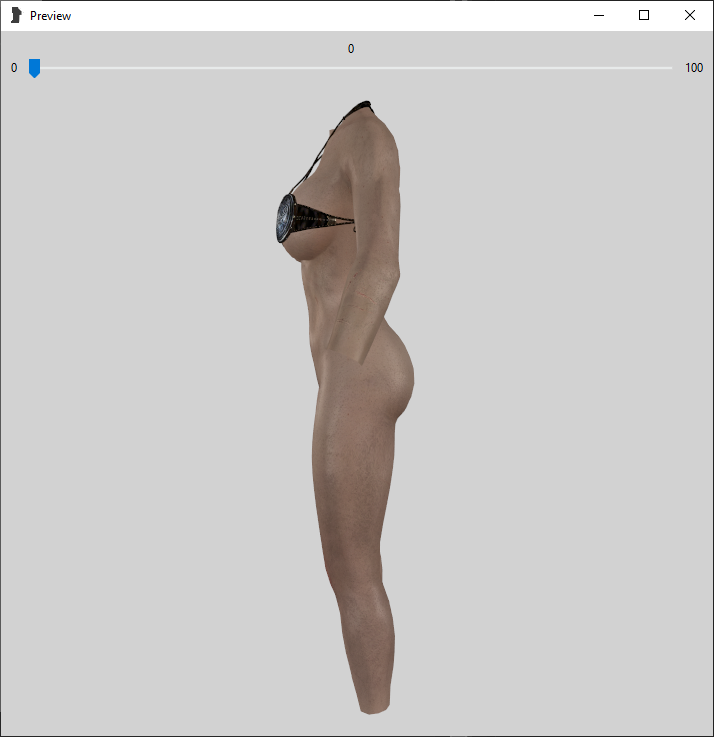Maximize the Preview window
Image resolution: width=714 pixels, height=737 pixels.
(644, 15)
